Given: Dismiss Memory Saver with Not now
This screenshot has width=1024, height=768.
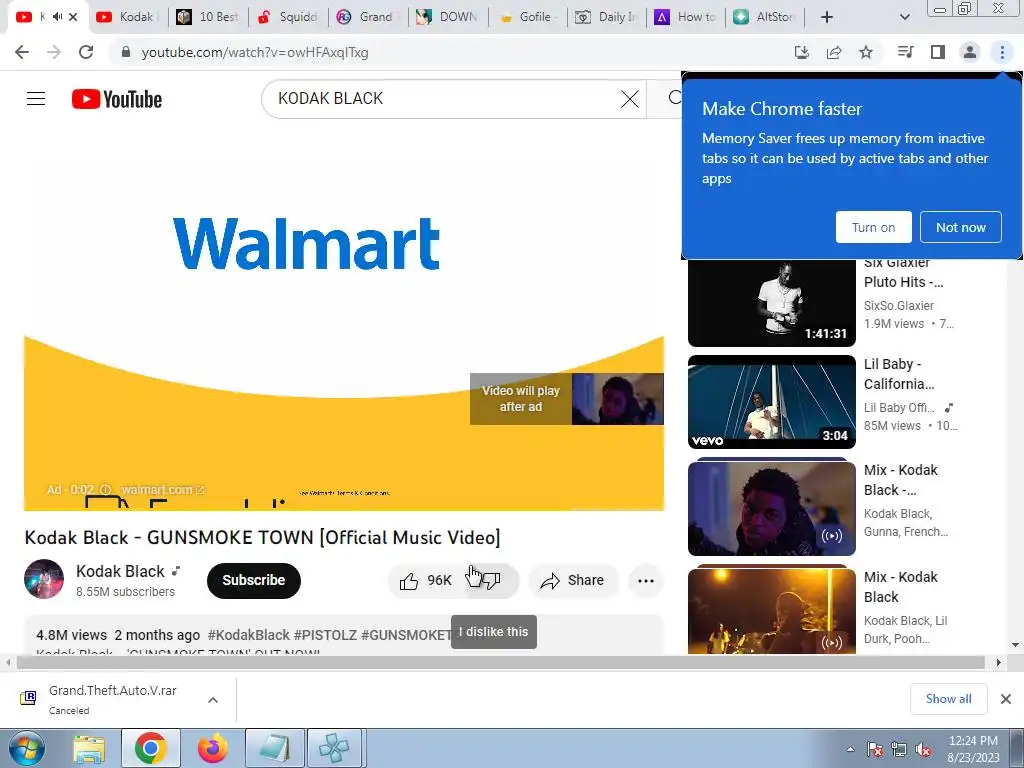Looking at the screenshot, I should click(961, 227).
